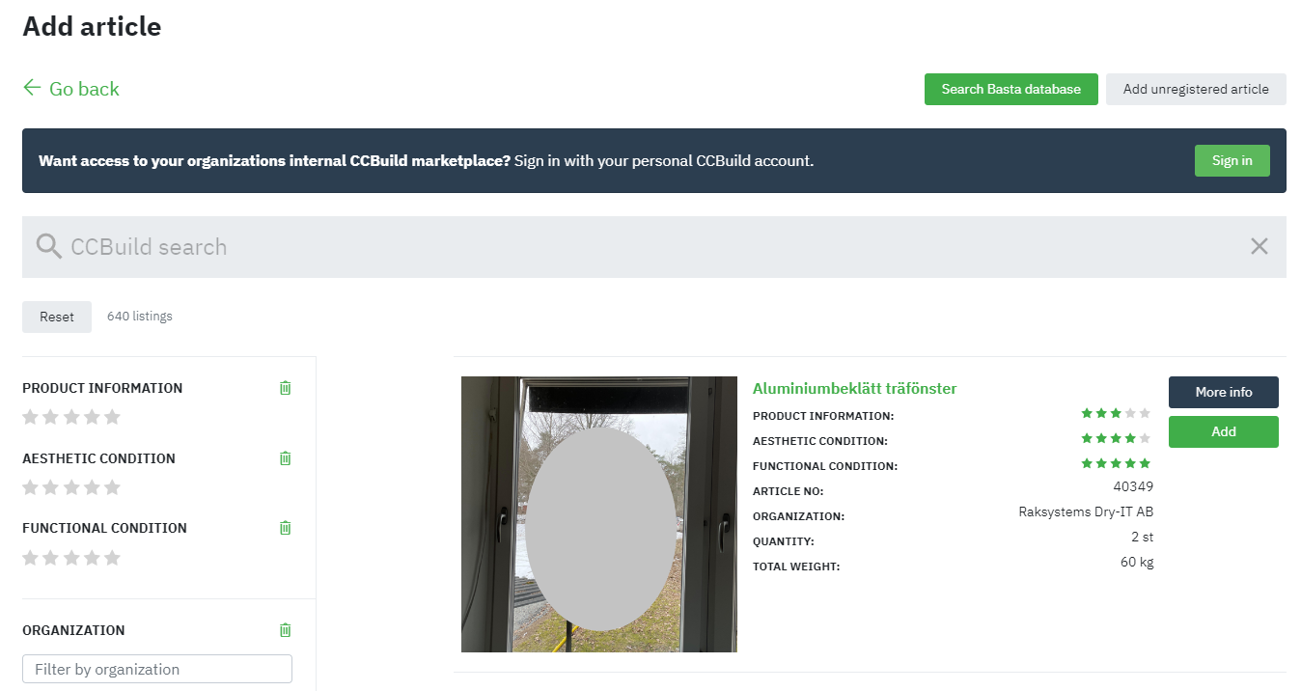Focus the Filter by organization field
Image resolution: width=1300 pixels, height=691 pixels.
tap(157, 669)
